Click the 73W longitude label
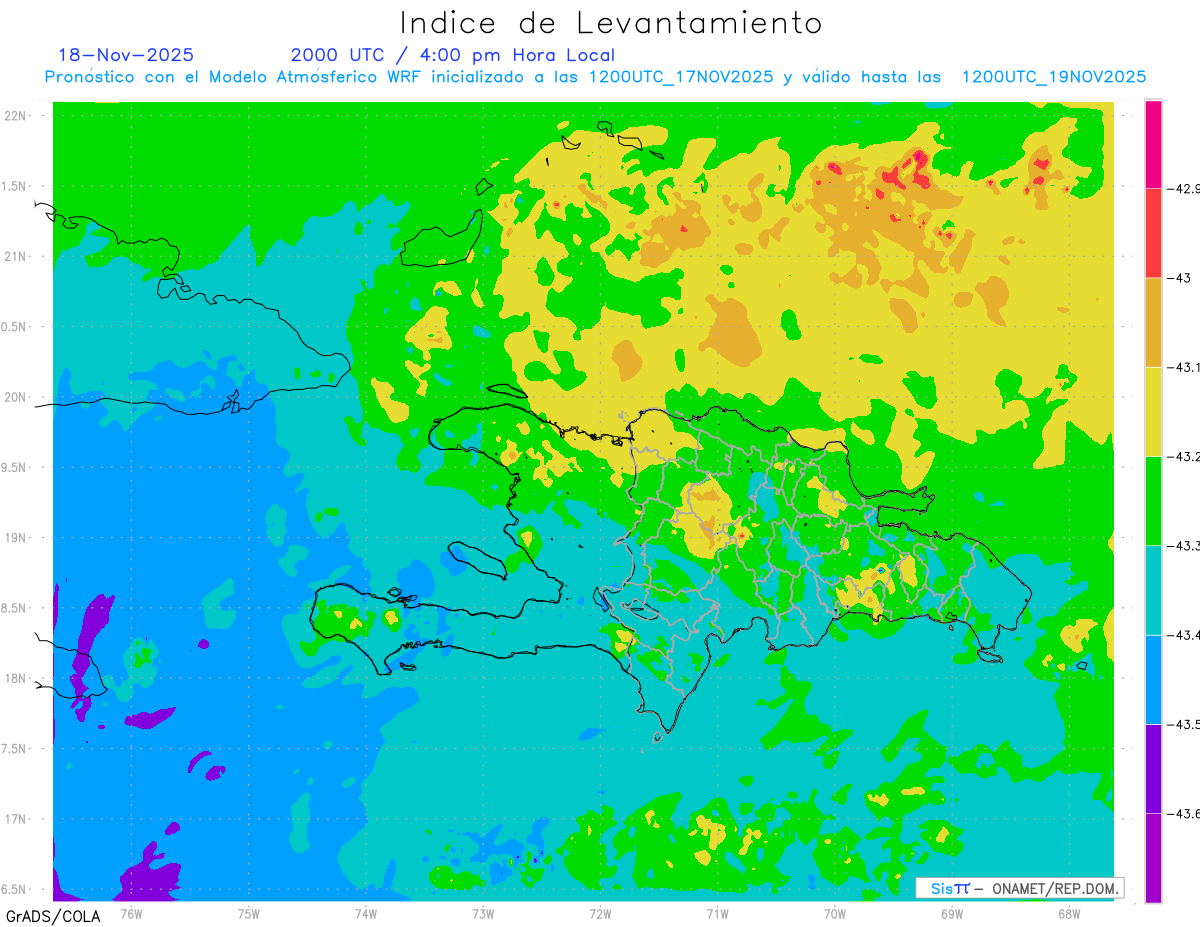 click(483, 914)
